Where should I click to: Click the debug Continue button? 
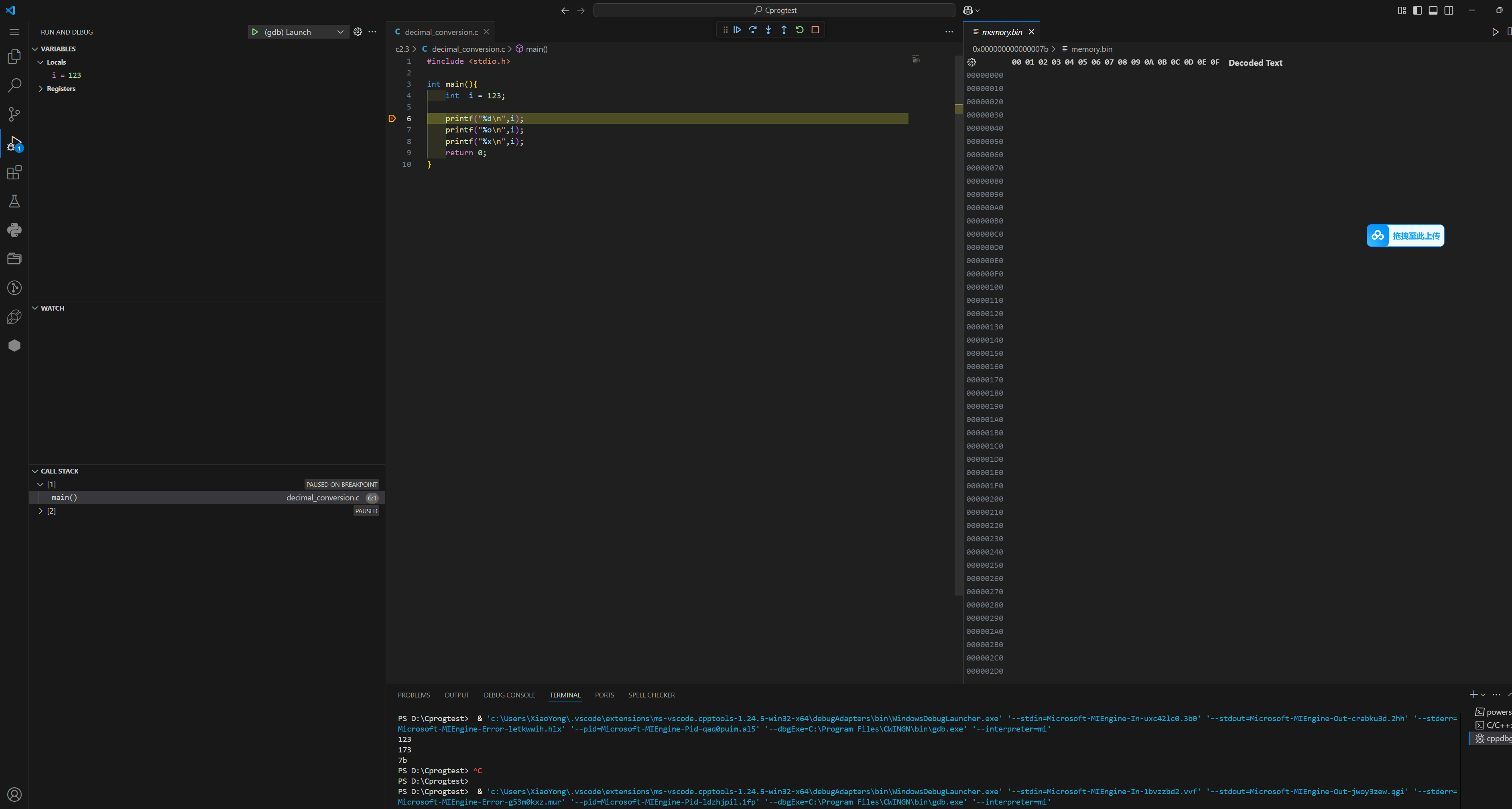click(x=737, y=30)
